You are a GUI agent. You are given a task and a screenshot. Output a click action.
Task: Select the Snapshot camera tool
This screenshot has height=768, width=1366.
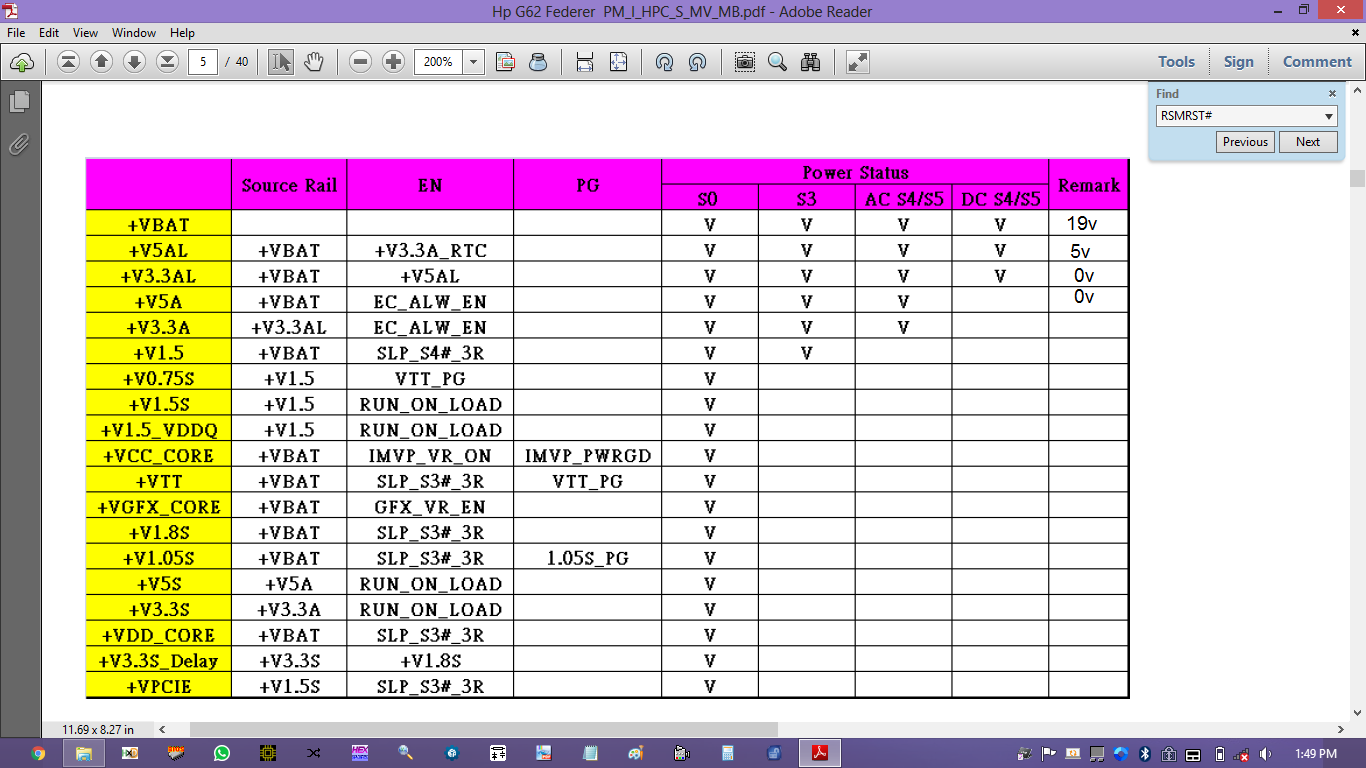click(x=744, y=62)
